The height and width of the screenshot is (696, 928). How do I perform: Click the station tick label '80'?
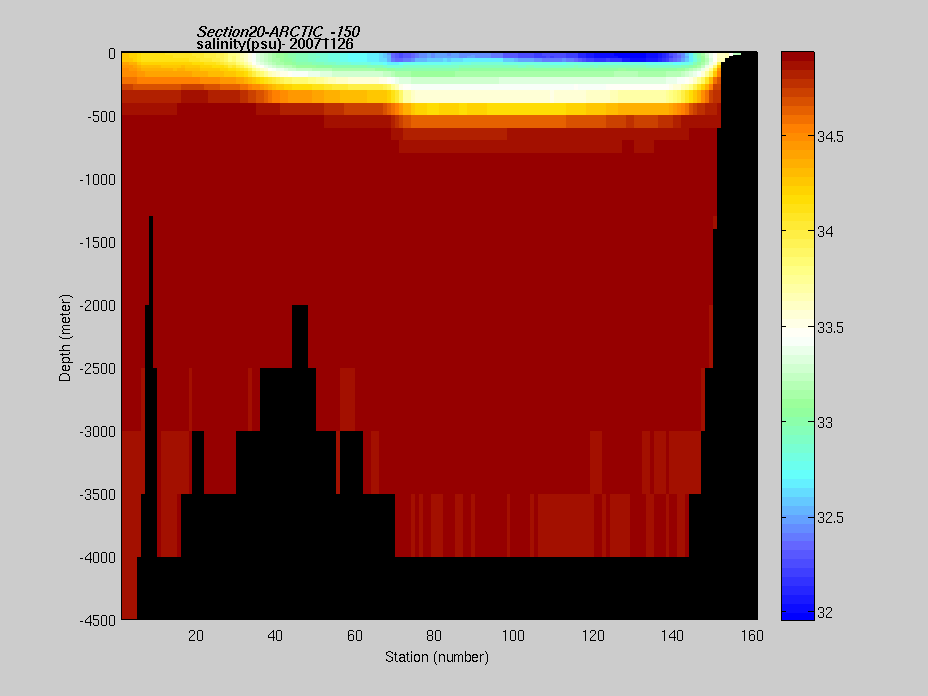click(x=434, y=636)
